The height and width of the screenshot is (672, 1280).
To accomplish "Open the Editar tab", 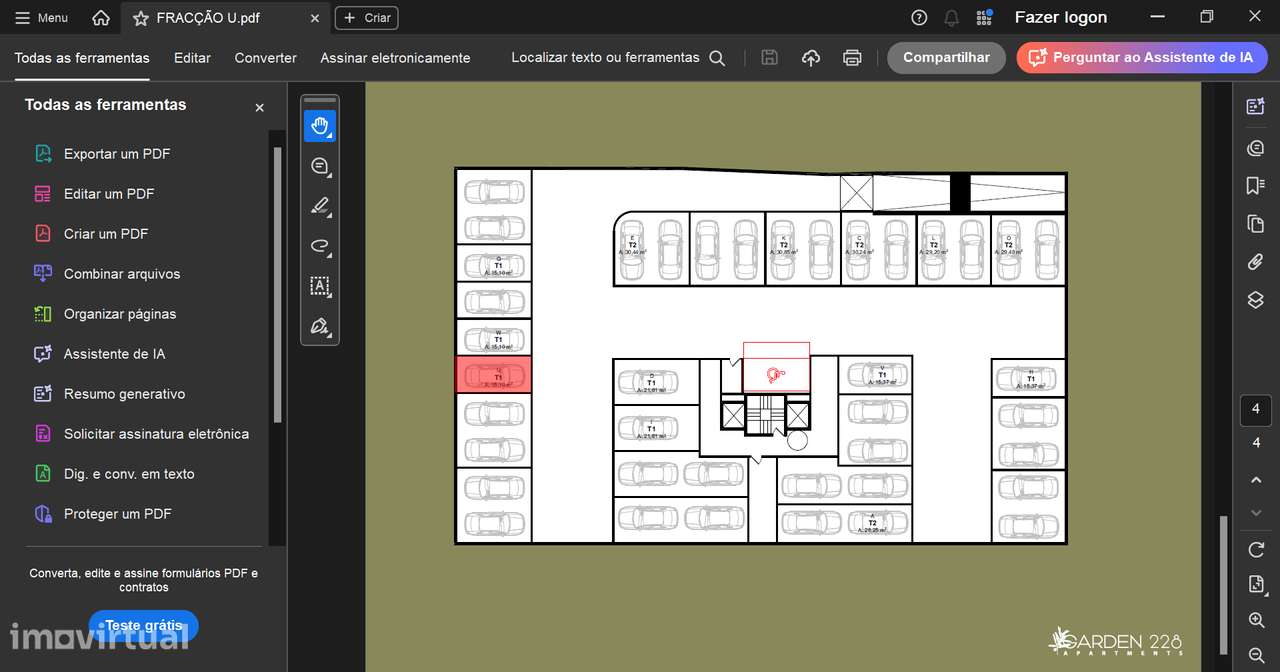I will pyautogui.click(x=192, y=58).
